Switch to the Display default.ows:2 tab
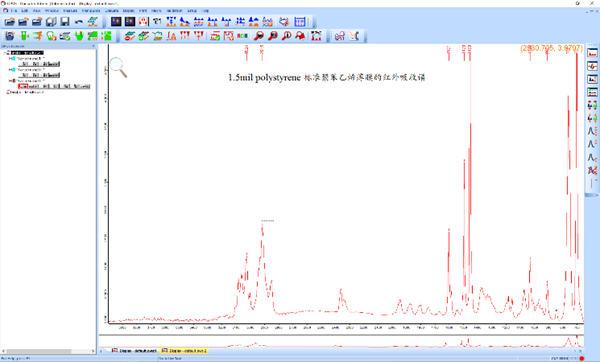 (184, 351)
